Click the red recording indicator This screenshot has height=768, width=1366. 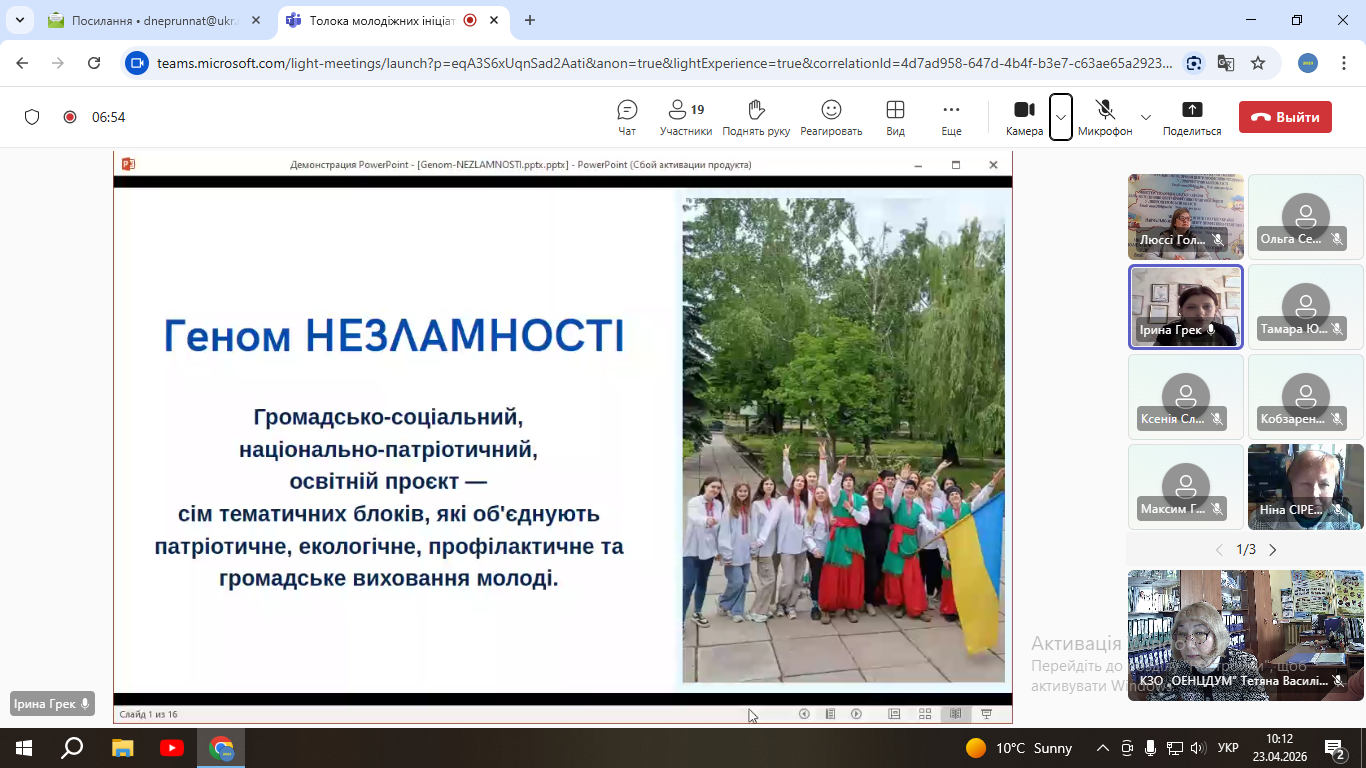tap(70, 117)
